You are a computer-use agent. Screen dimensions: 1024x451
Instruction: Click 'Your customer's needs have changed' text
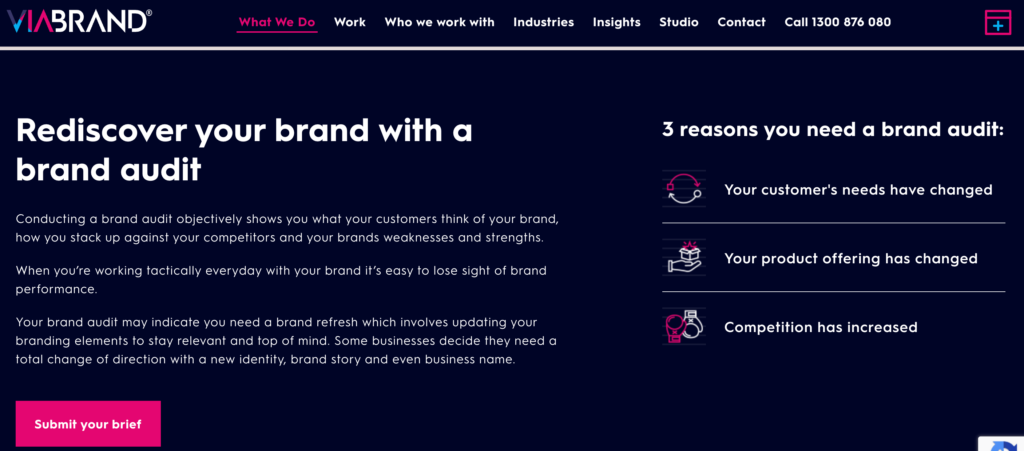[x=858, y=190]
